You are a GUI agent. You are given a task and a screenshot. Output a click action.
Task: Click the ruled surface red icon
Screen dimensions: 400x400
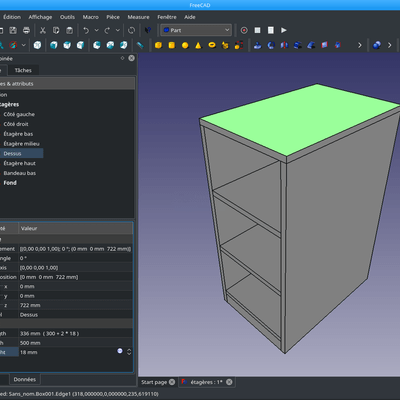pos(324,45)
